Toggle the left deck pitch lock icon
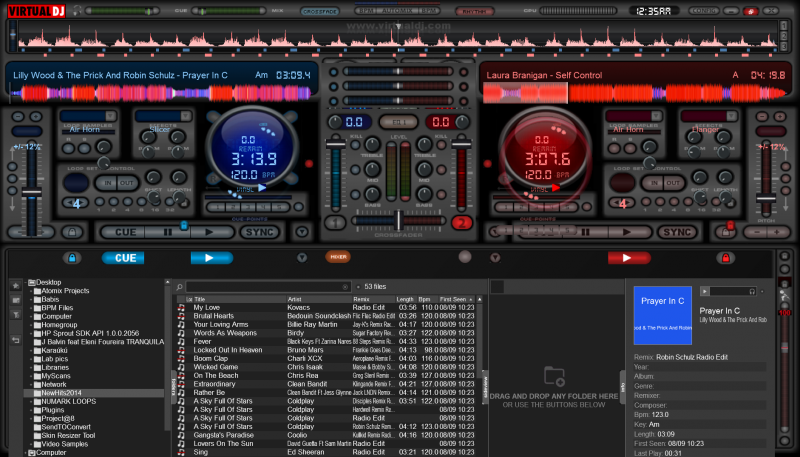This screenshot has width=800, height=457. tap(72, 232)
